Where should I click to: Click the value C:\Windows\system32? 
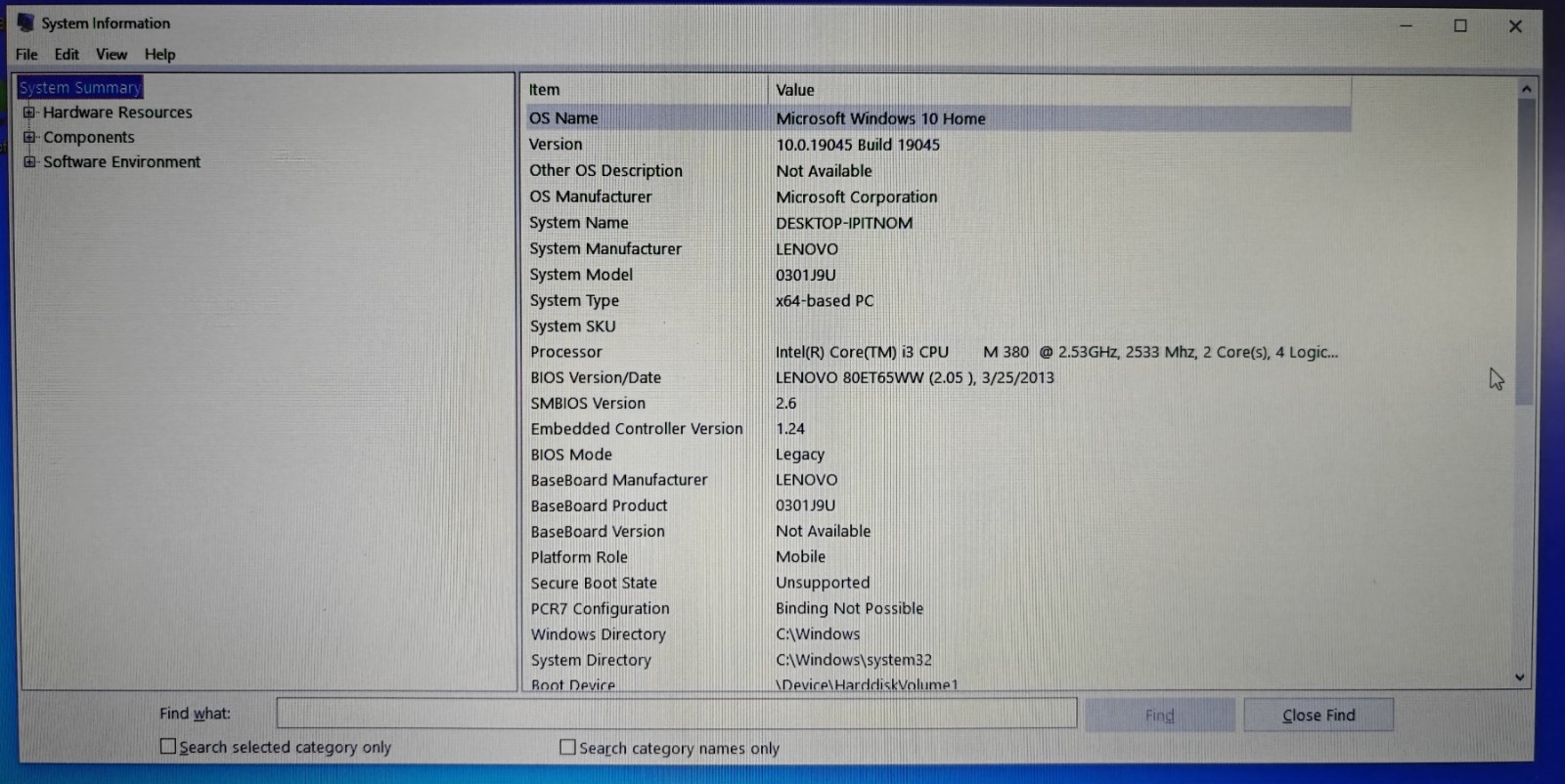tap(854, 660)
